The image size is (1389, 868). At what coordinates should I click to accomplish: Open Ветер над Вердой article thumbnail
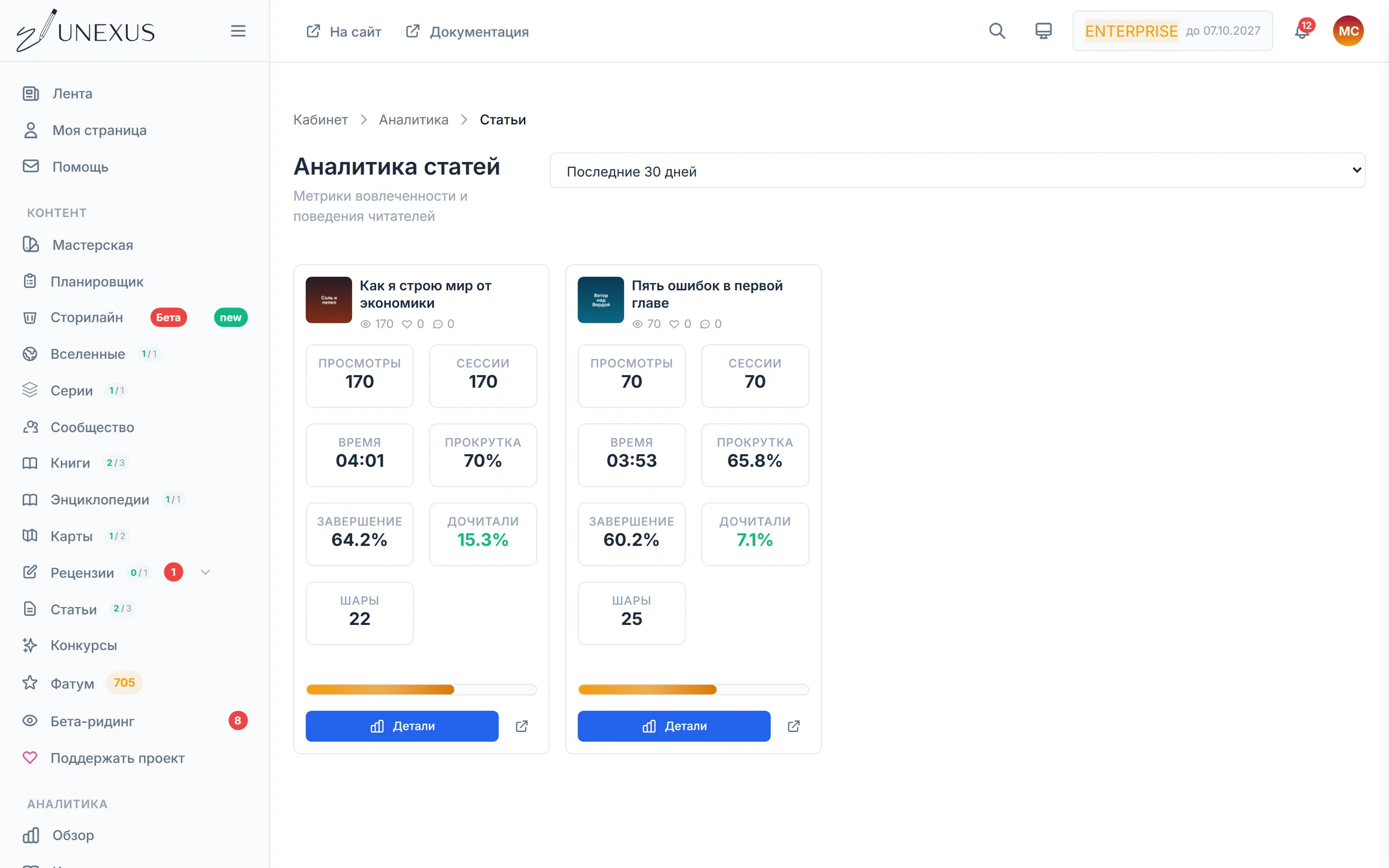(x=601, y=300)
